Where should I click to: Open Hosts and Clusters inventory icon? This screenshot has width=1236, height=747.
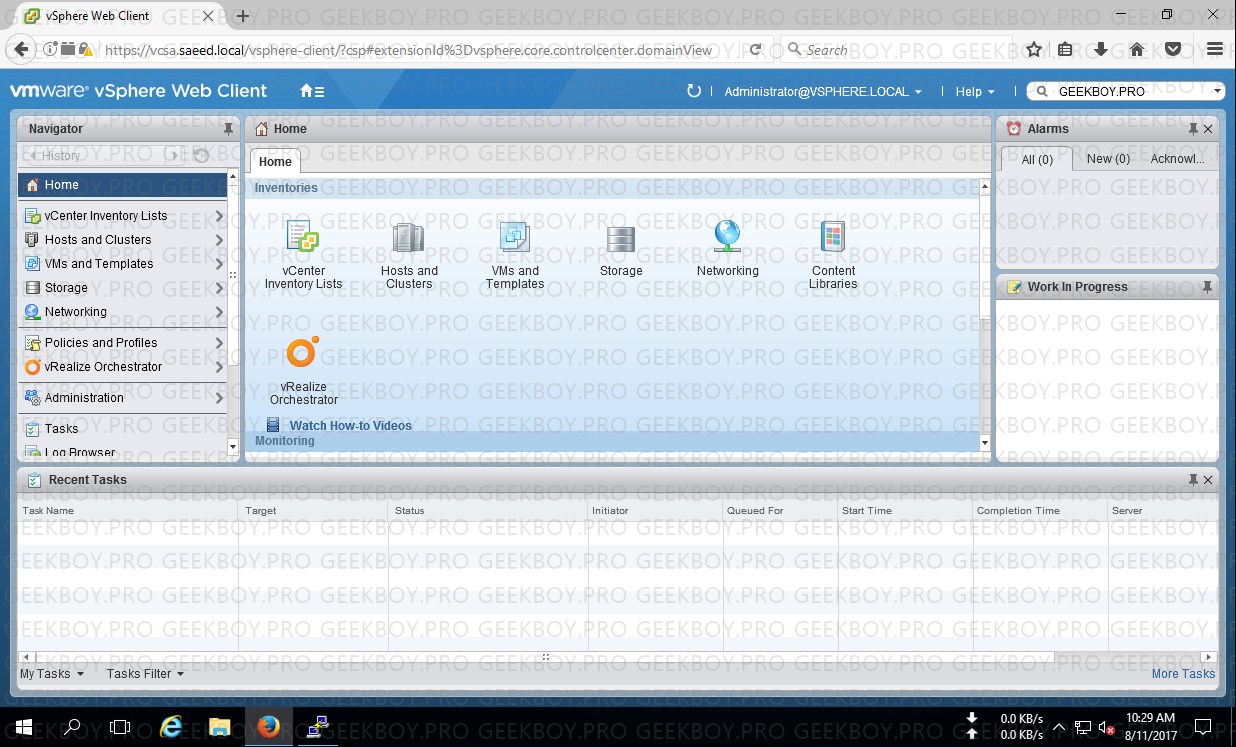pyautogui.click(x=409, y=237)
